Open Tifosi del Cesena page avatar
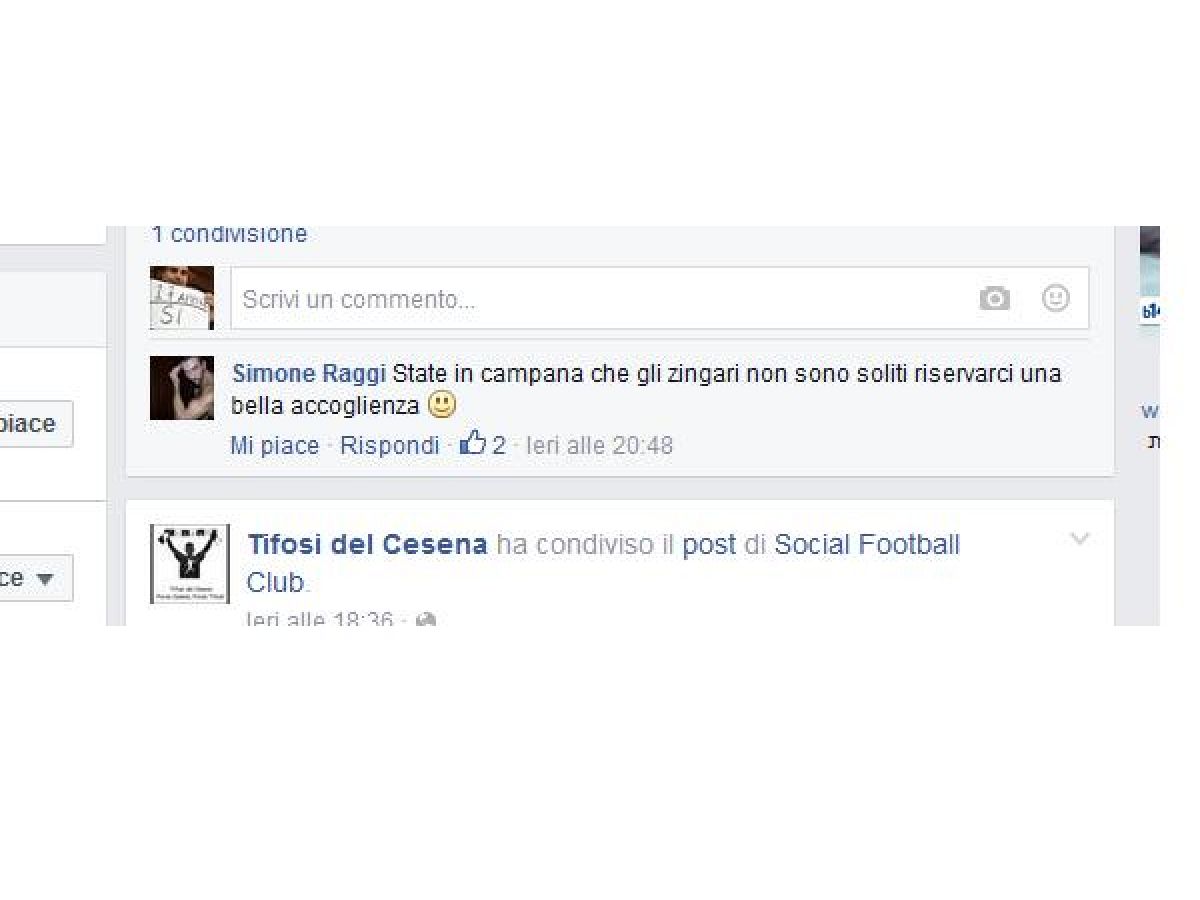This screenshot has height=900, width=1200. 190,564
